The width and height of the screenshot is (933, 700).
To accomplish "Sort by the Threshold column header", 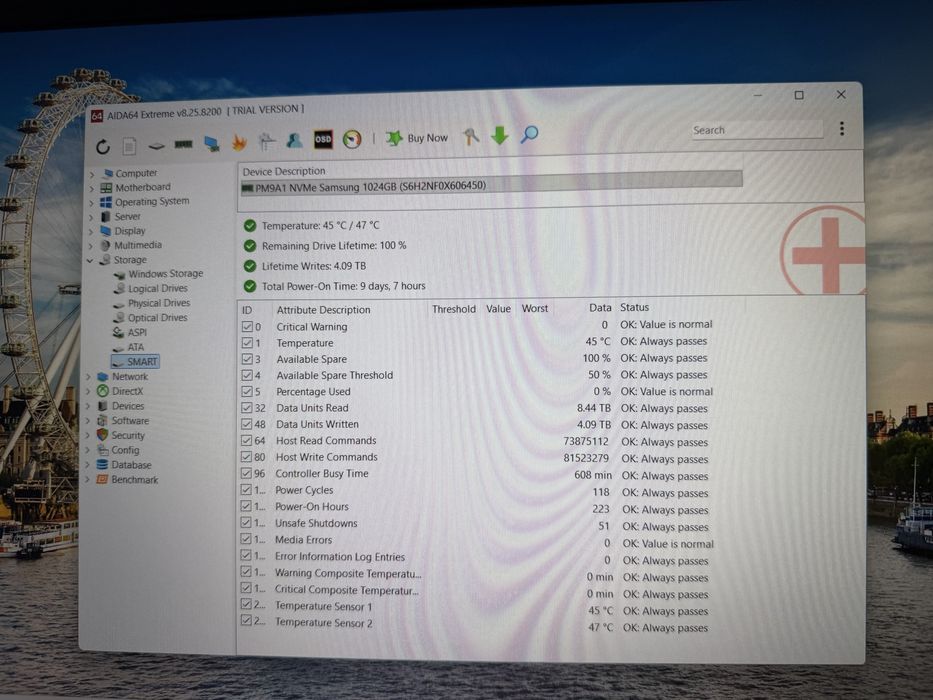I will 453,309.
